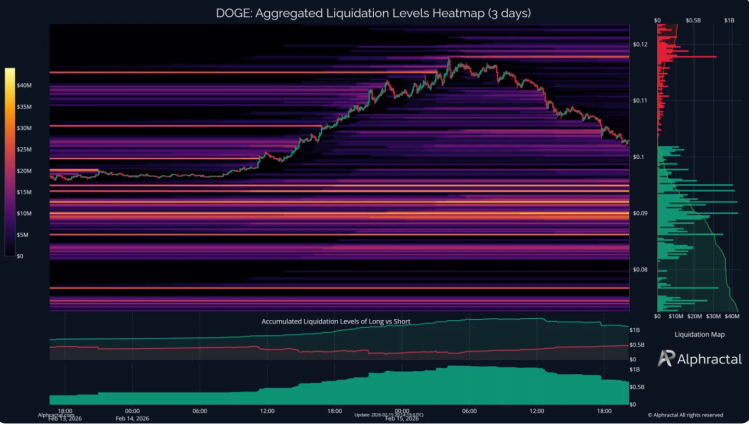Click the Feb 13, 2026 date label

pyautogui.click(x=62, y=416)
